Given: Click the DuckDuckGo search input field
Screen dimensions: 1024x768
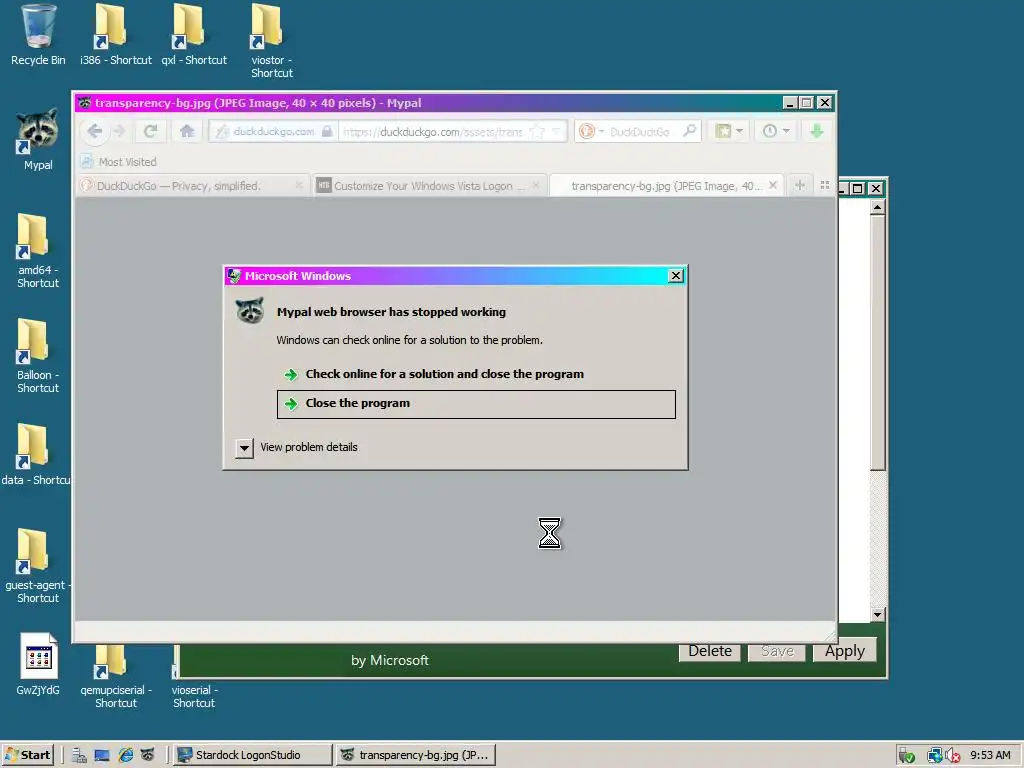Looking at the screenshot, I should click(641, 132).
